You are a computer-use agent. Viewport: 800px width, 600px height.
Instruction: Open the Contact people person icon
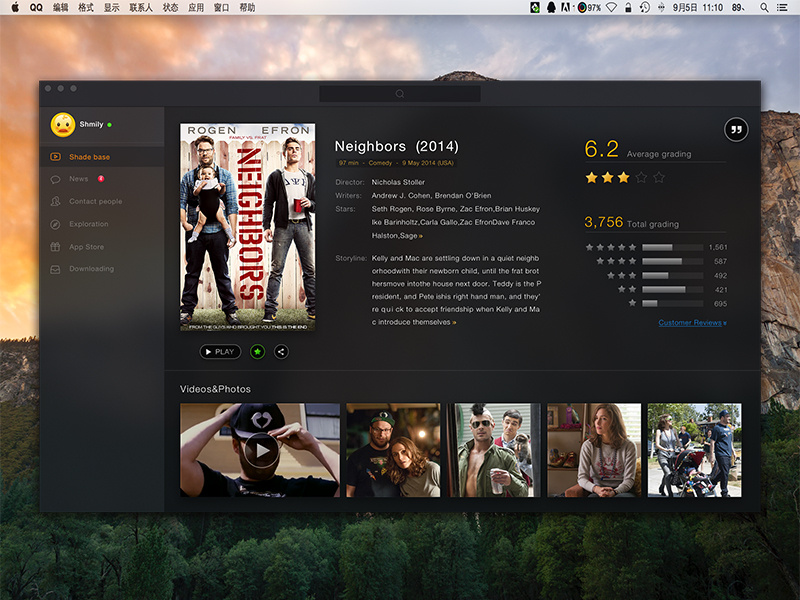click(x=55, y=202)
